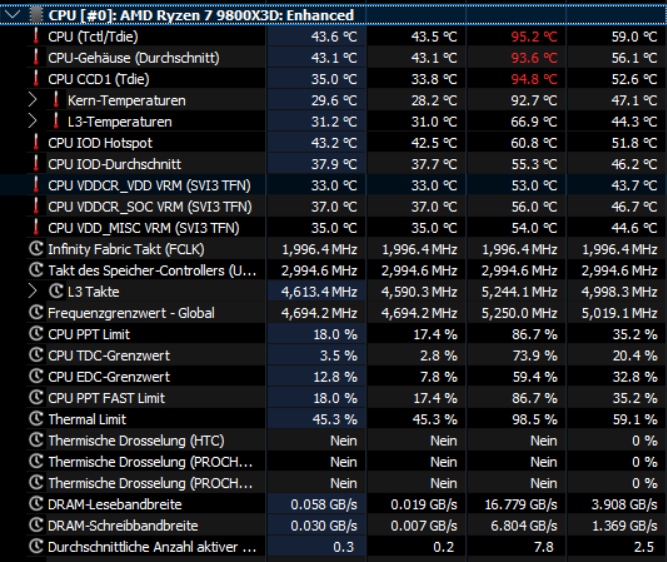This screenshot has width=667, height=562.
Task: Select the CPU TDC-Grenzwert label
Action: pyautogui.click(x=109, y=356)
